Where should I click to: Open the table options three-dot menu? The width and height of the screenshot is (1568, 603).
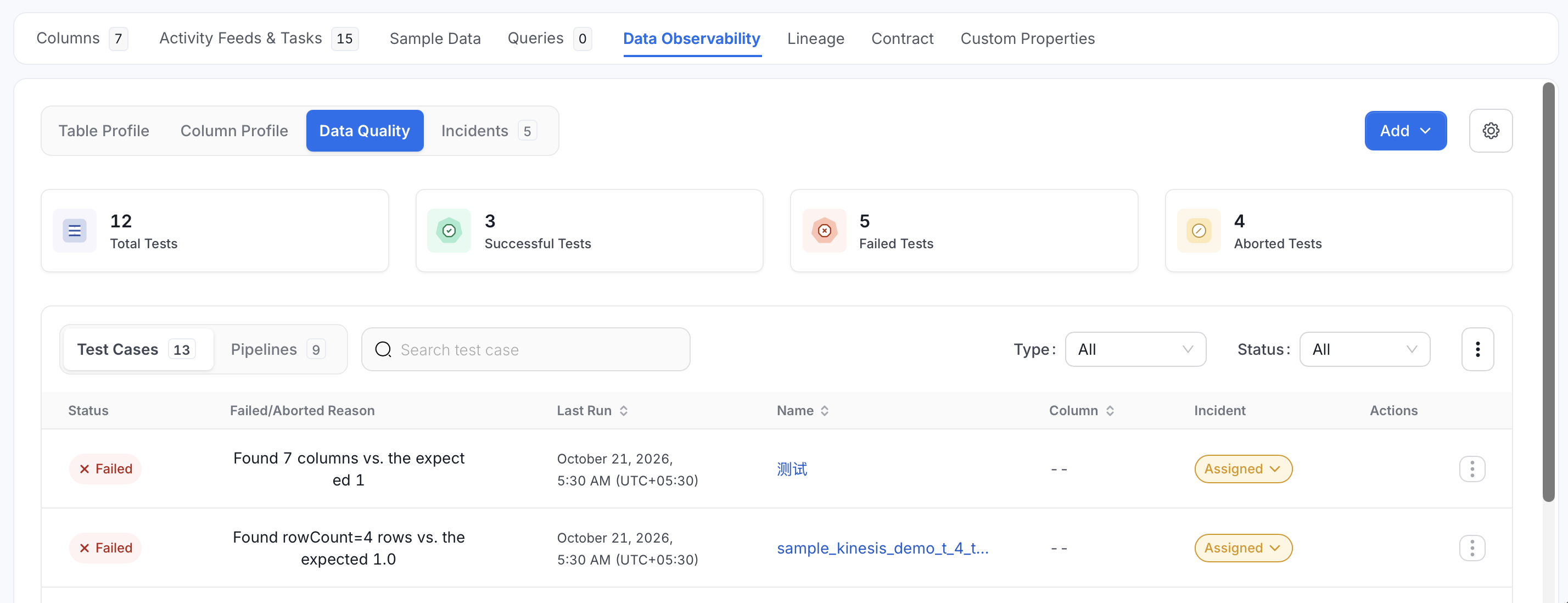pyautogui.click(x=1477, y=349)
